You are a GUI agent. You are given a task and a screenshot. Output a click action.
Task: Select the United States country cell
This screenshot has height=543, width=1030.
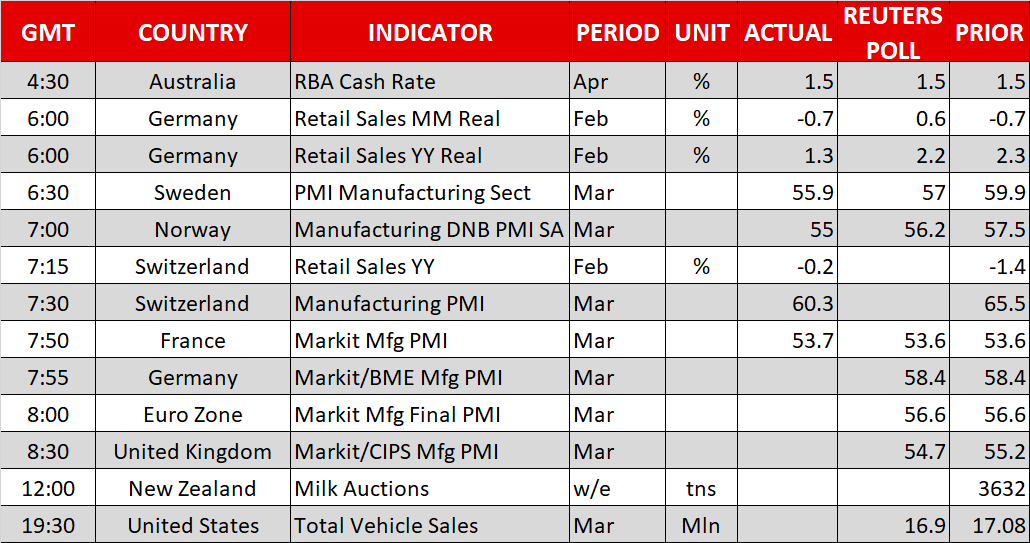193,526
